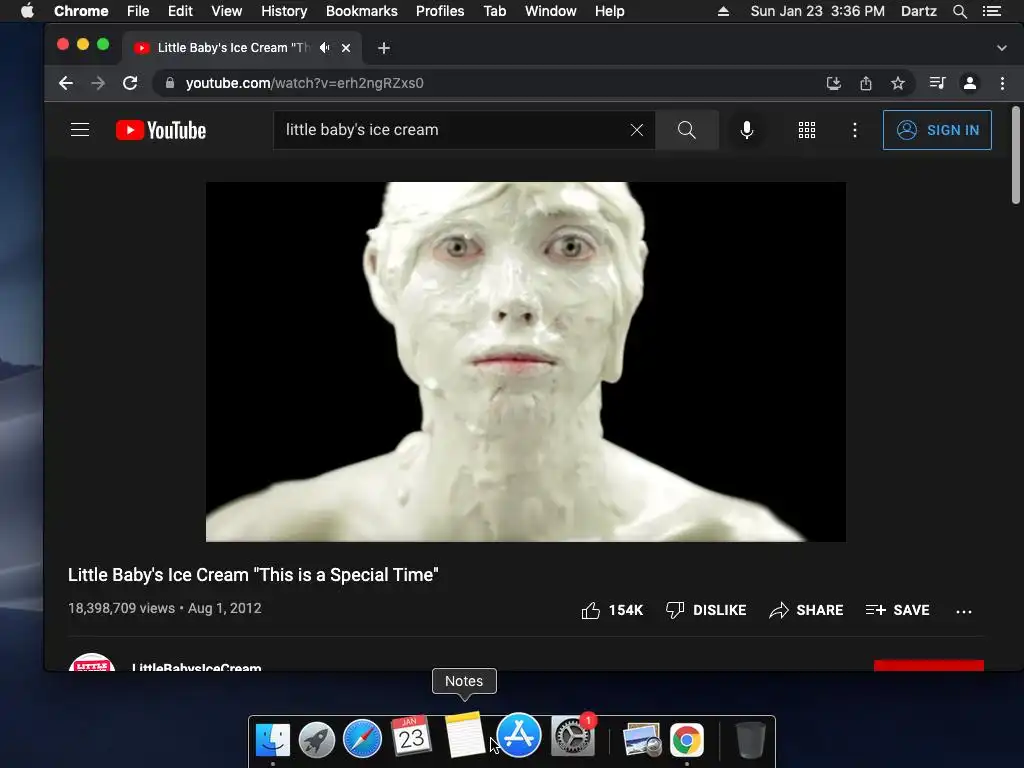Viewport: 1024px width, 768px height.
Task: Reload the current page
Action: tap(130, 83)
